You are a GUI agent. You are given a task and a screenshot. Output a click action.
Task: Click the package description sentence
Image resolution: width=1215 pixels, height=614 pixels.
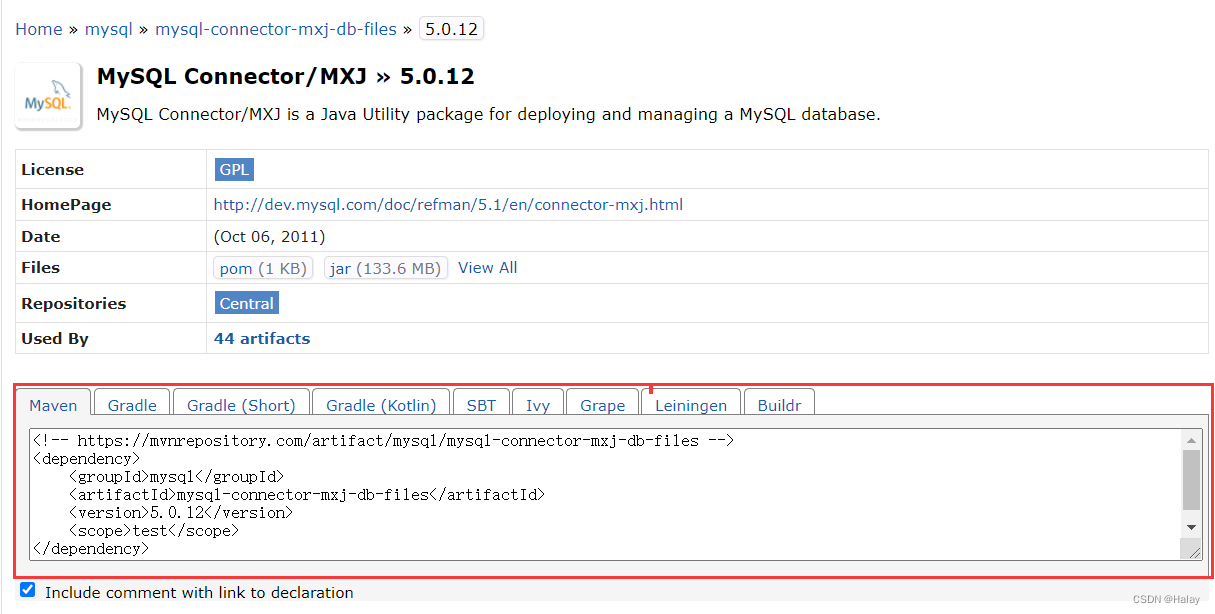point(488,114)
